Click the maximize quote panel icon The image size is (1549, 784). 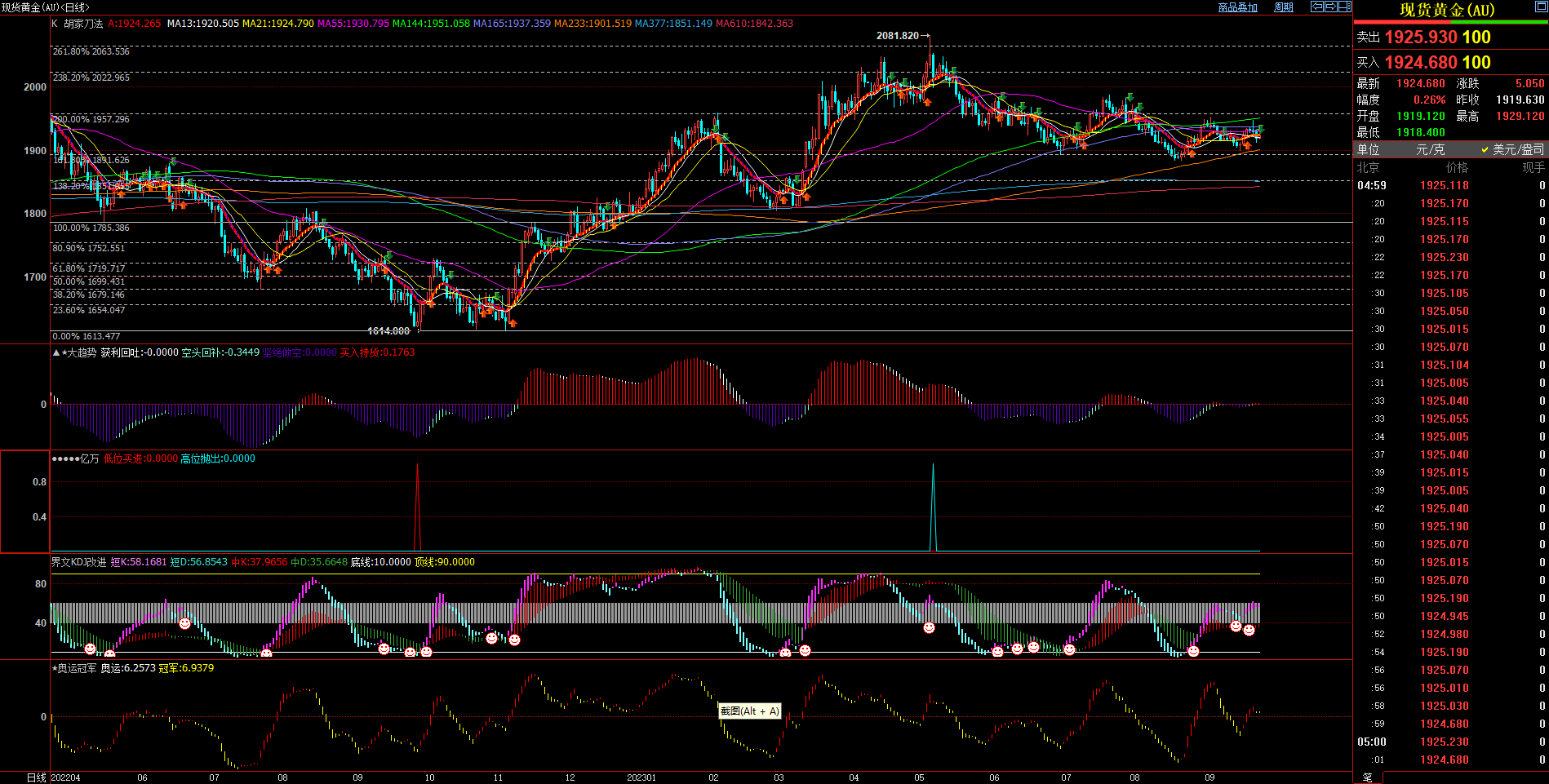pyautogui.click(x=1541, y=7)
